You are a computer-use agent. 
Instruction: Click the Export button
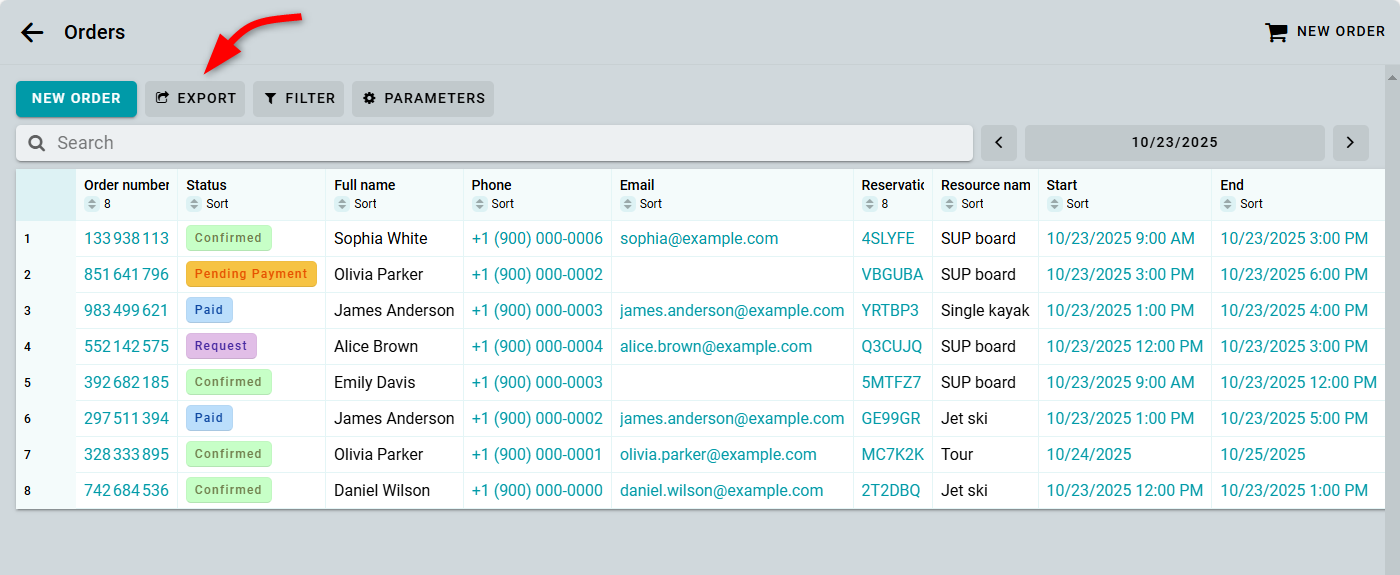point(195,99)
